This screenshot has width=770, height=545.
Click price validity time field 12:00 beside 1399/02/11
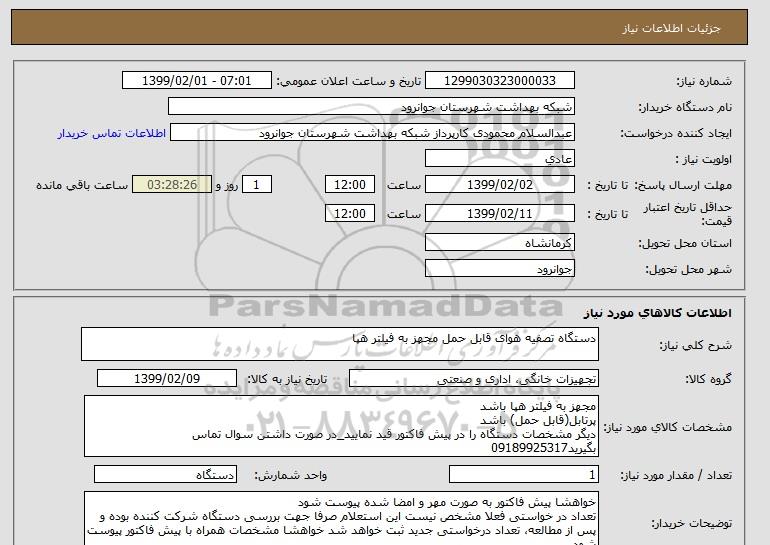click(x=350, y=214)
